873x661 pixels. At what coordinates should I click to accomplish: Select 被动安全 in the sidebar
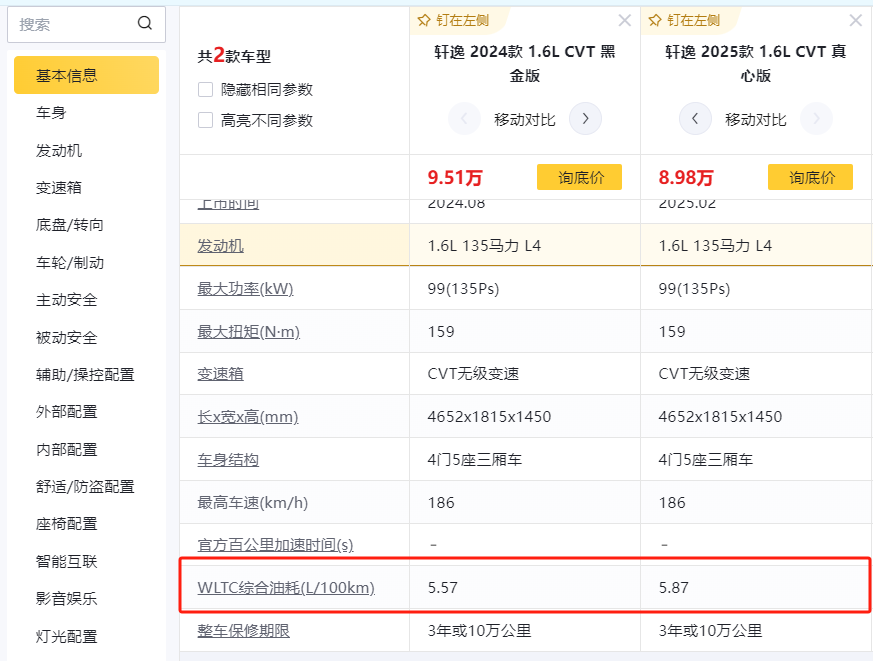pyautogui.click(x=67, y=337)
